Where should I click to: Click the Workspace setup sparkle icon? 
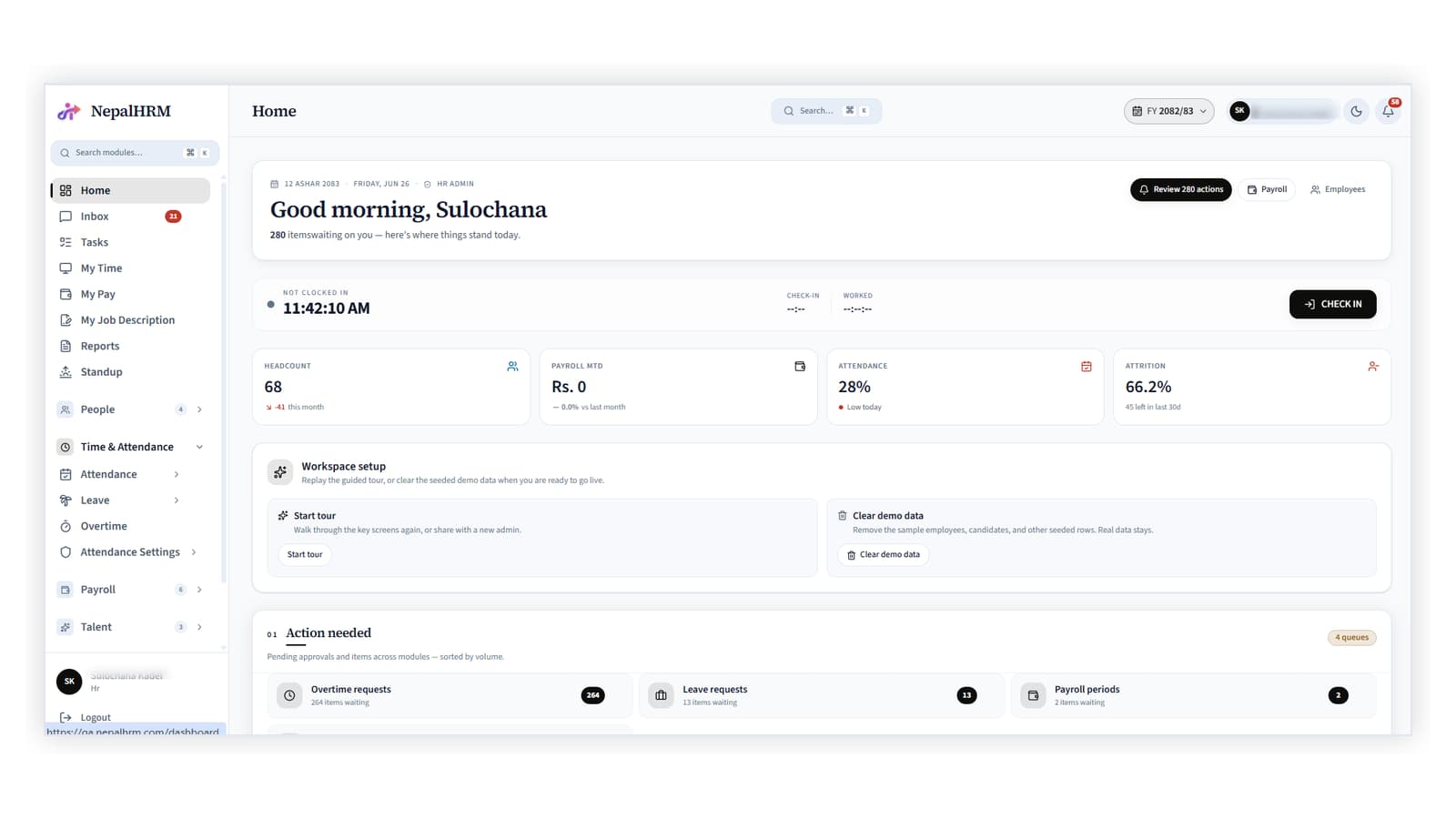tap(280, 471)
